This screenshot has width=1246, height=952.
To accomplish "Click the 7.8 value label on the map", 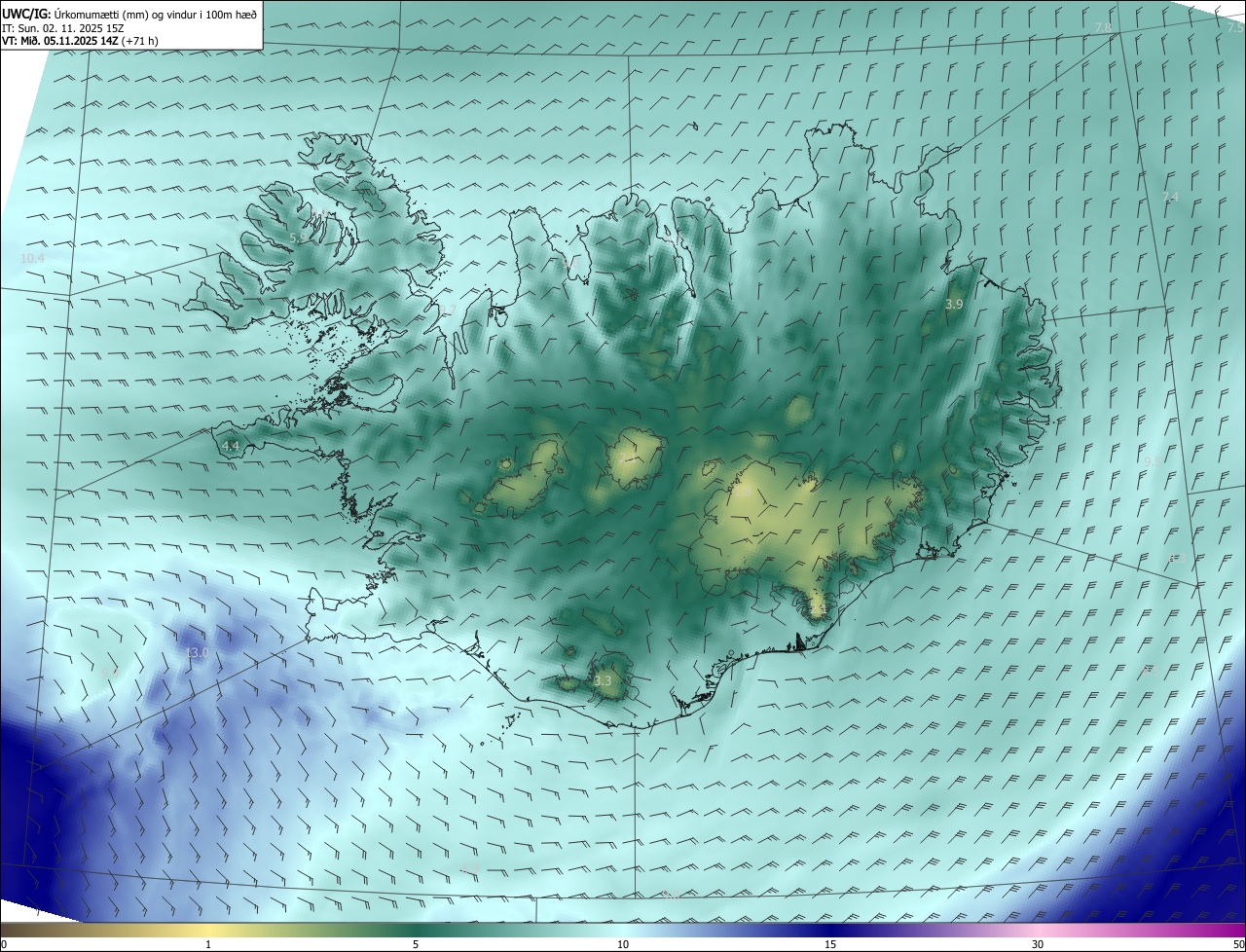I will coord(1103,27).
